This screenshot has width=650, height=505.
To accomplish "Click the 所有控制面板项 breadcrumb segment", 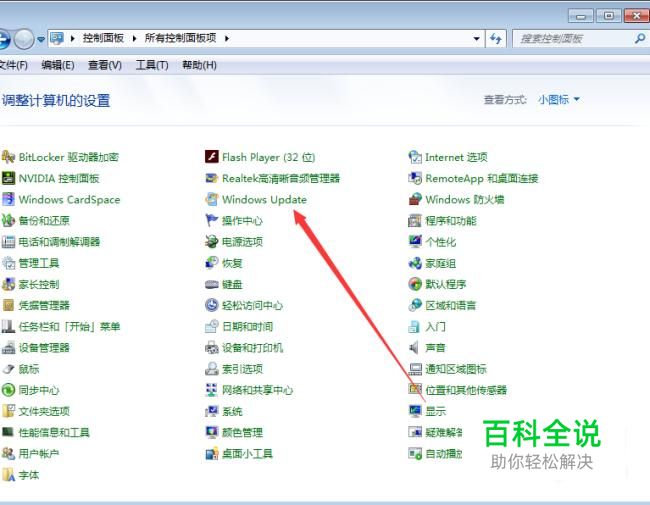I will [180, 39].
